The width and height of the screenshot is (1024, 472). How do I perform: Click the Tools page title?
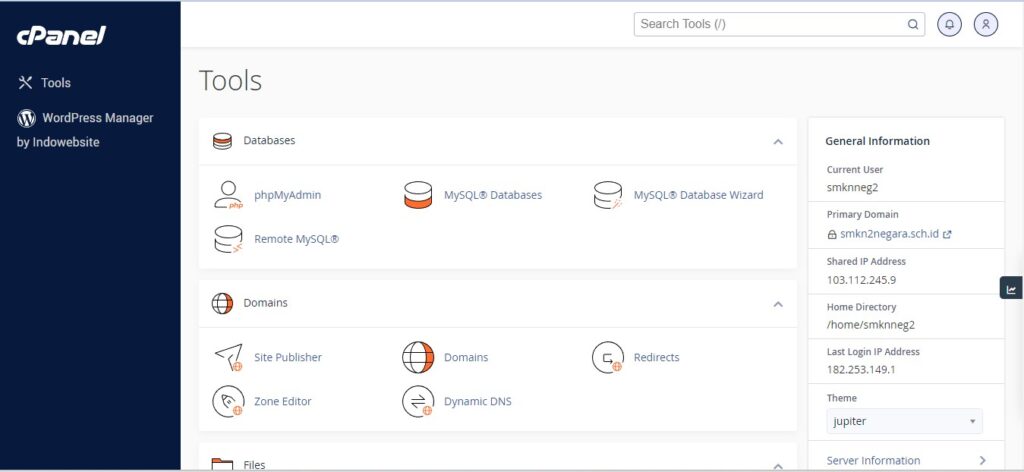(231, 81)
